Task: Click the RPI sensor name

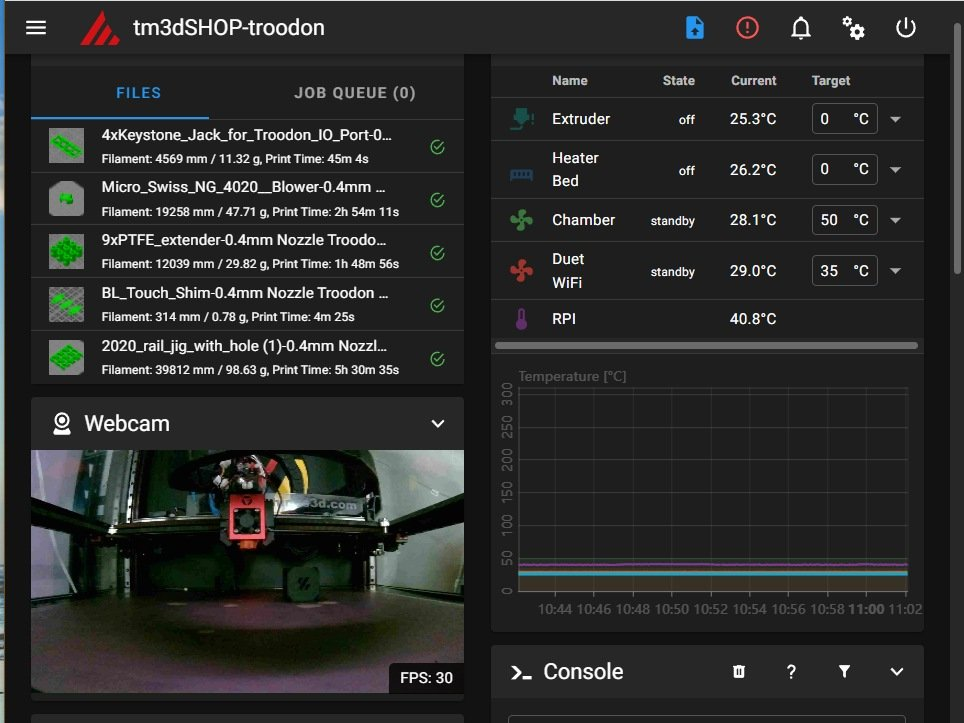Action: [564, 319]
